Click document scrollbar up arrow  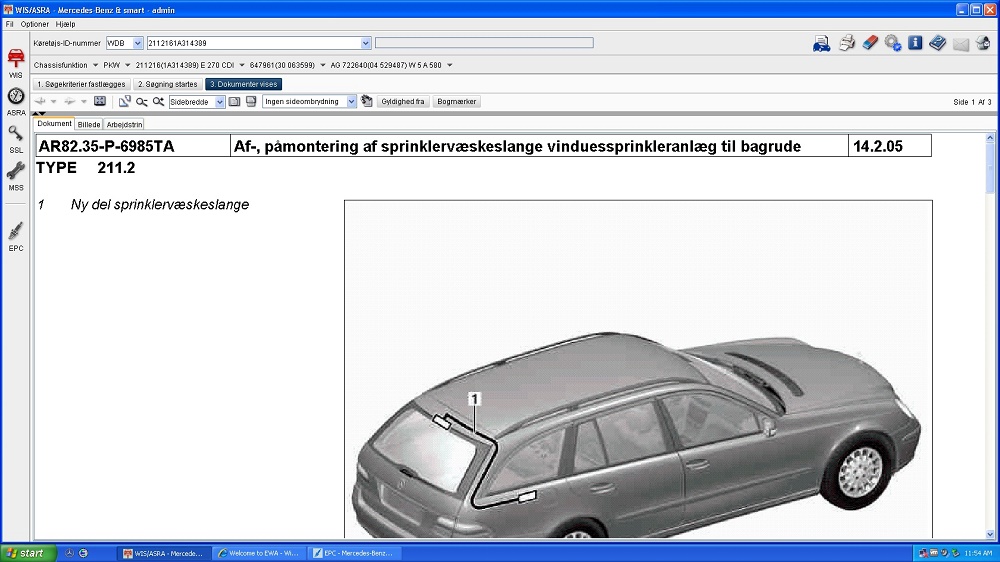(x=990, y=138)
